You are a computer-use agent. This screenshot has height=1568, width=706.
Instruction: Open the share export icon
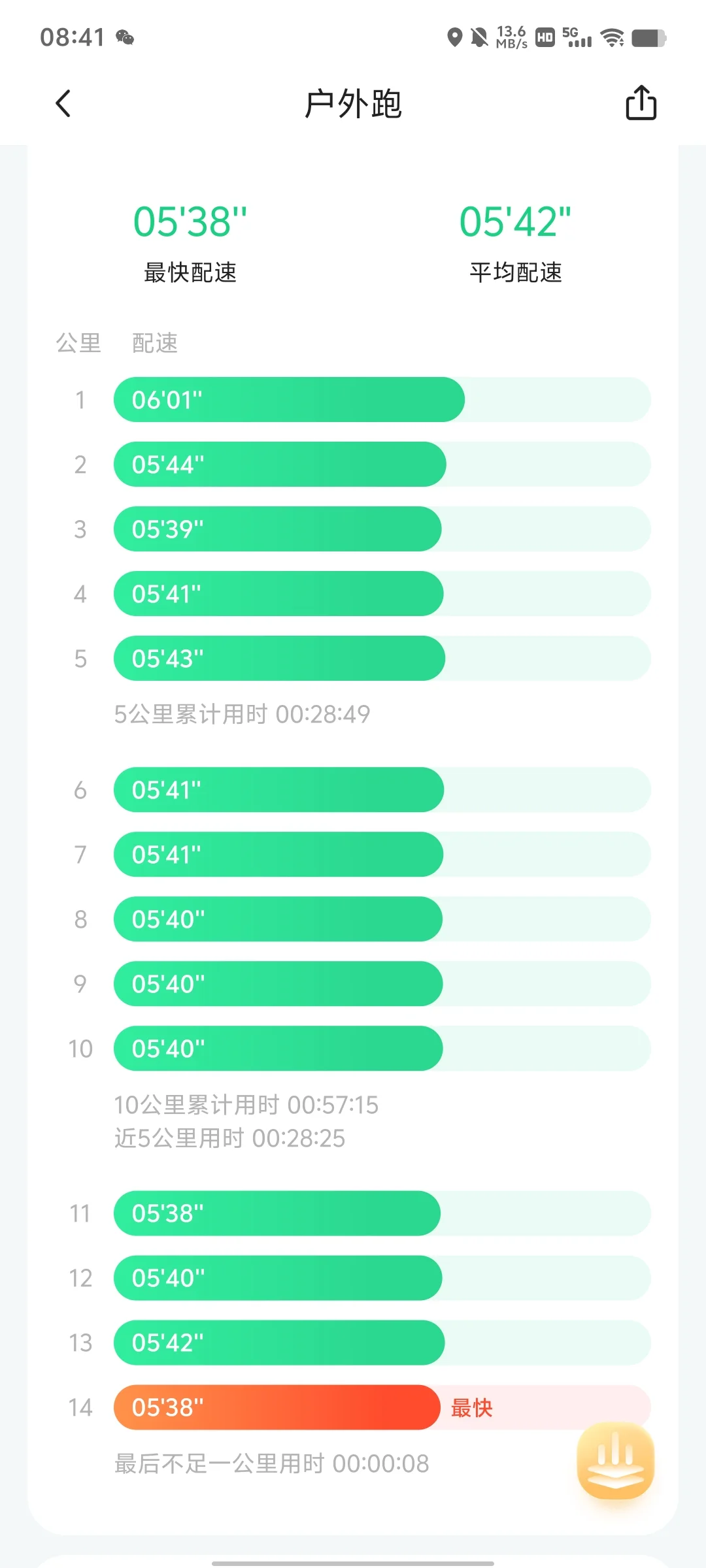click(x=641, y=103)
